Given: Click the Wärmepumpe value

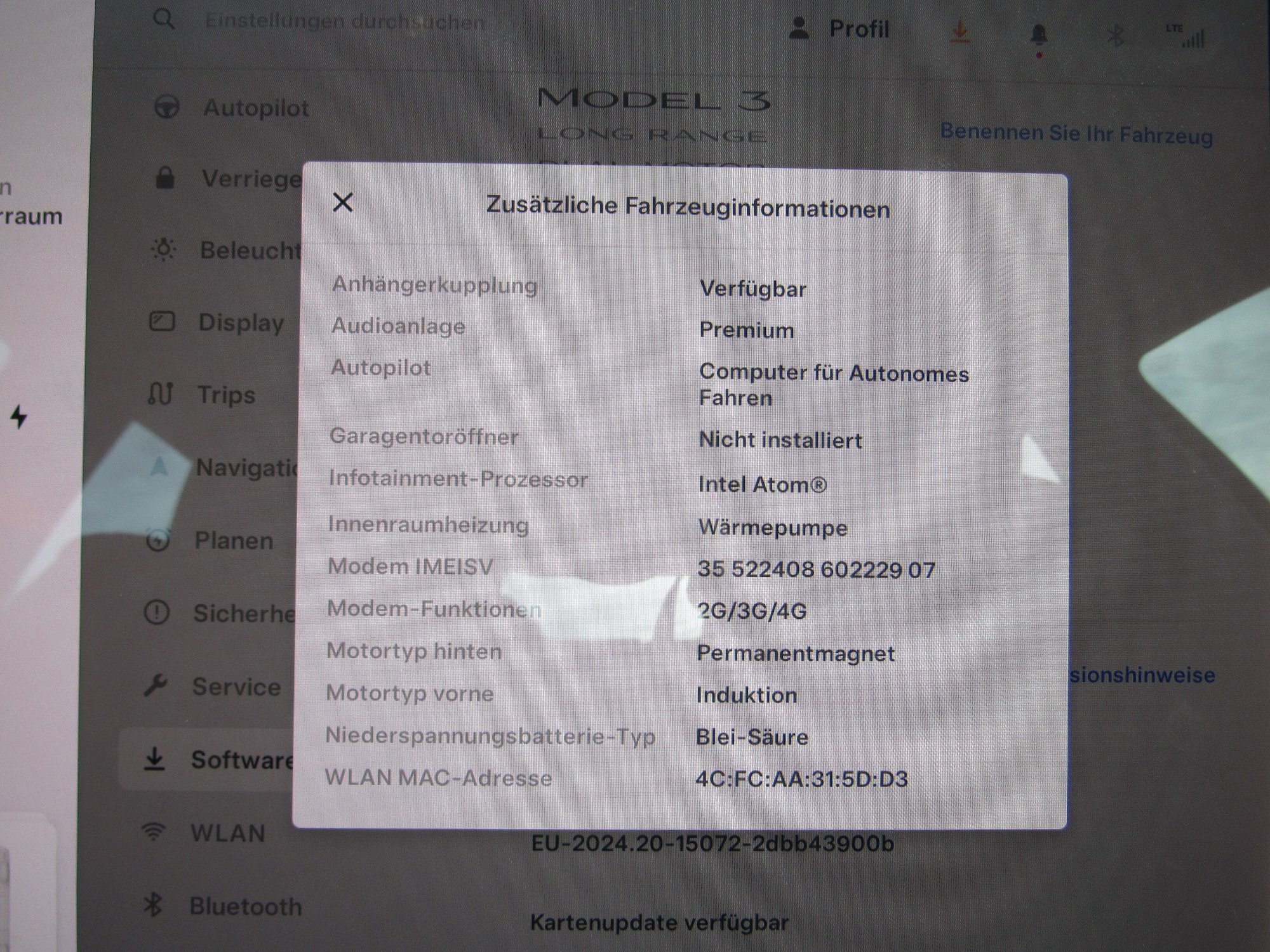Looking at the screenshot, I should click(x=773, y=527).
